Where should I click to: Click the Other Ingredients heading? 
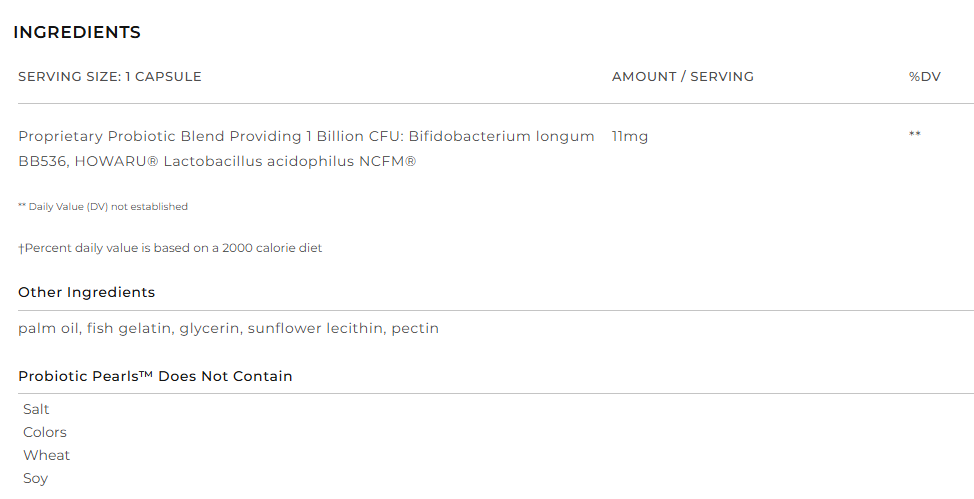[x=87, y=292]
